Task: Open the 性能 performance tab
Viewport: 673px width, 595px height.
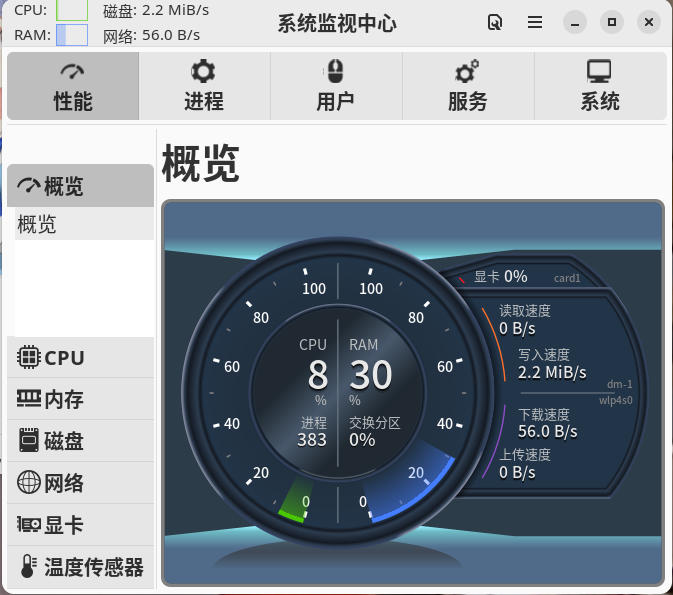Action: pyautogui.click(x=73, y=86)
